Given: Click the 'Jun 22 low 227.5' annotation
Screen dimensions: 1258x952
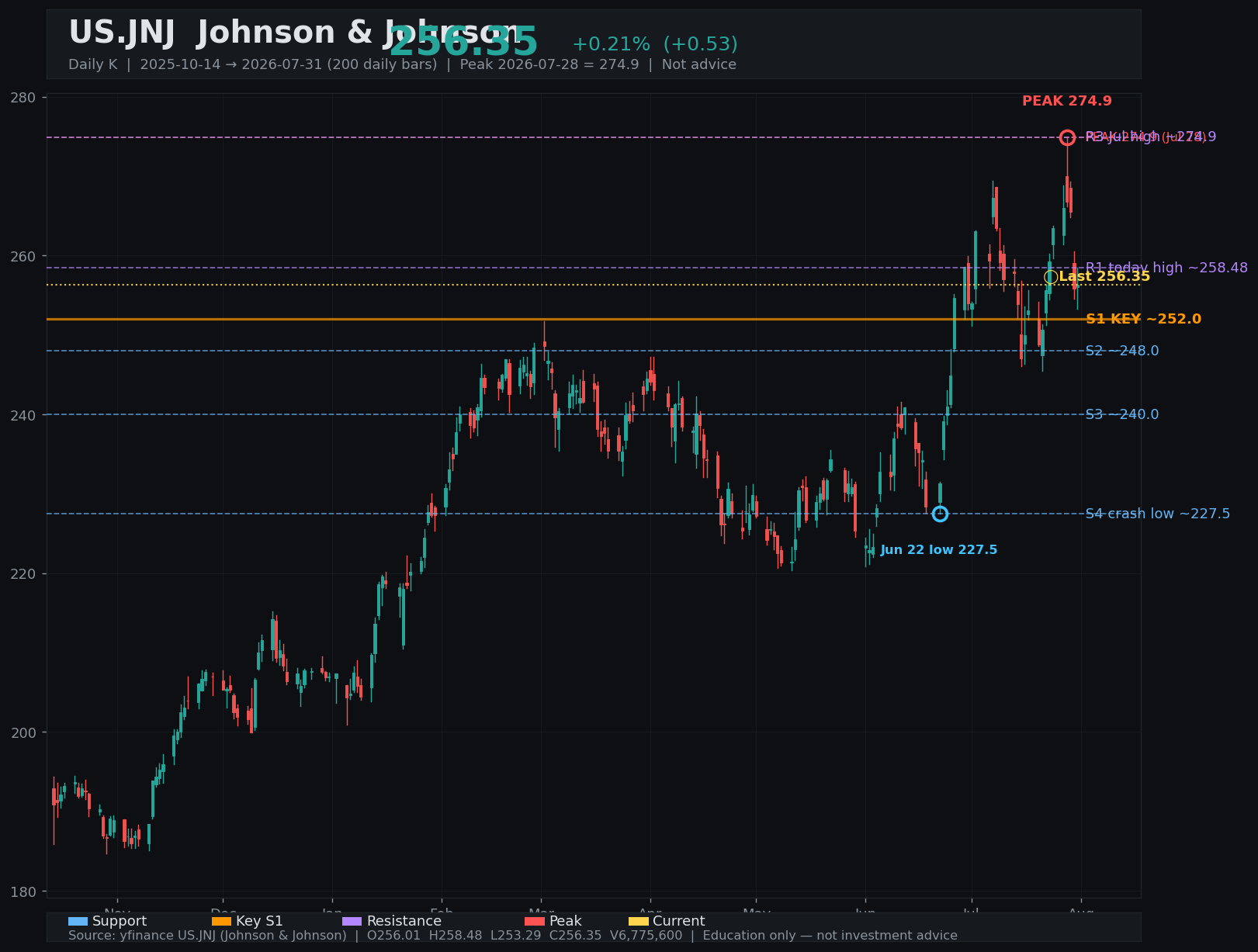Looking at the screenshot, I should pos(939,550).
